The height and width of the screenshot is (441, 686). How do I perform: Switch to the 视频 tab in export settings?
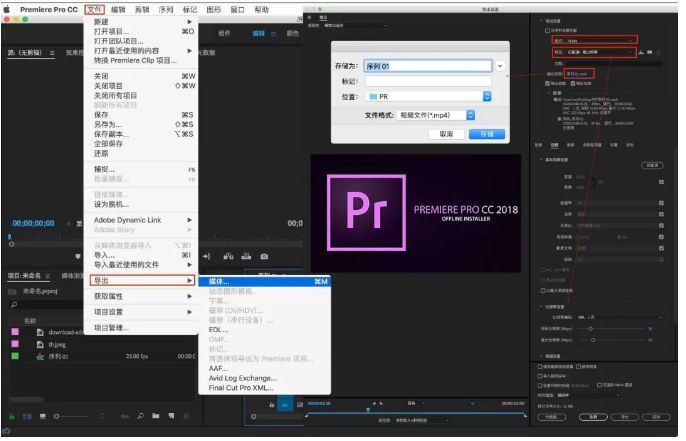[554, 145]
